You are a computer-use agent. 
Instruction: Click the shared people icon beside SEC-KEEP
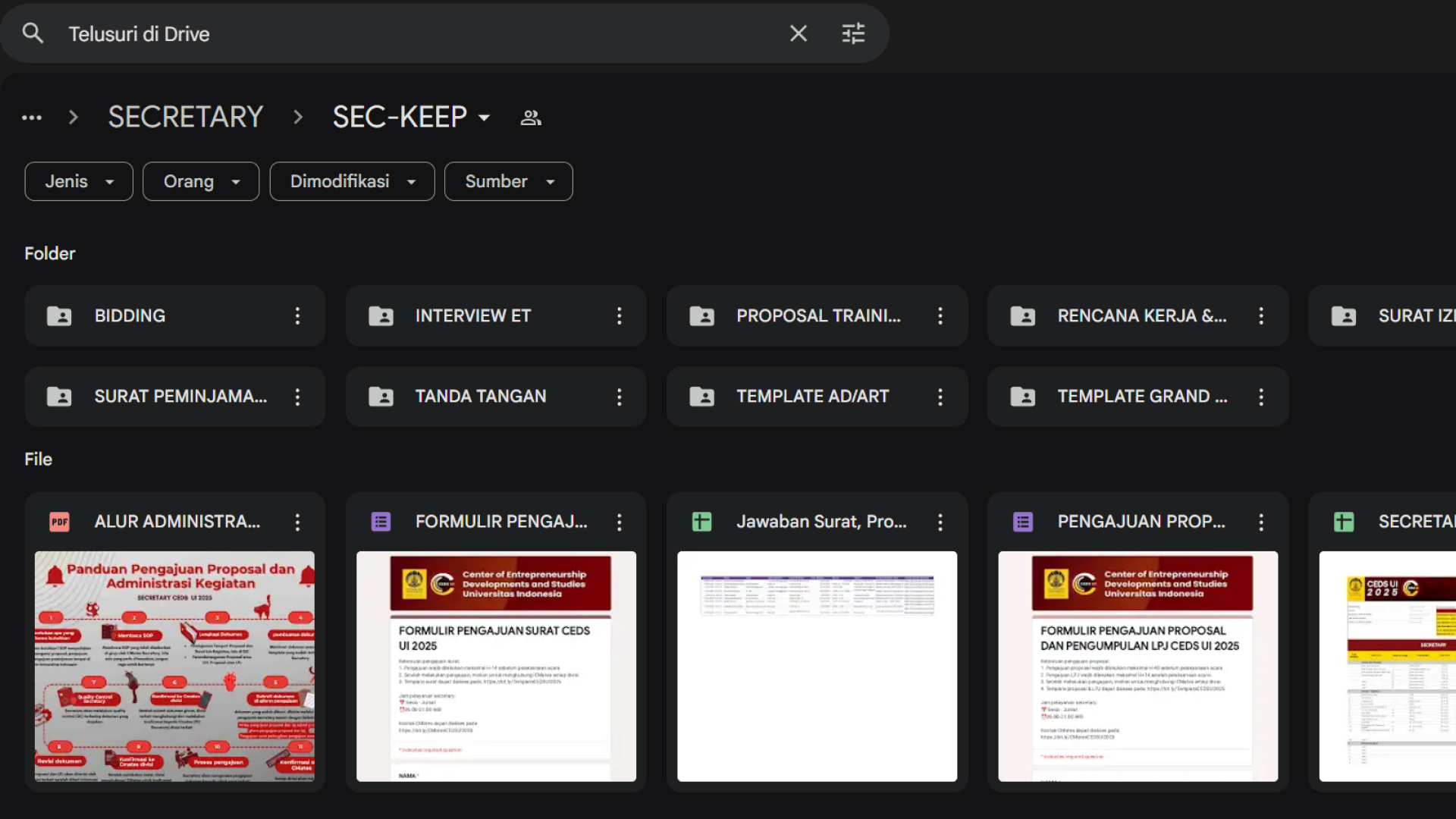[x=531, y=118]
